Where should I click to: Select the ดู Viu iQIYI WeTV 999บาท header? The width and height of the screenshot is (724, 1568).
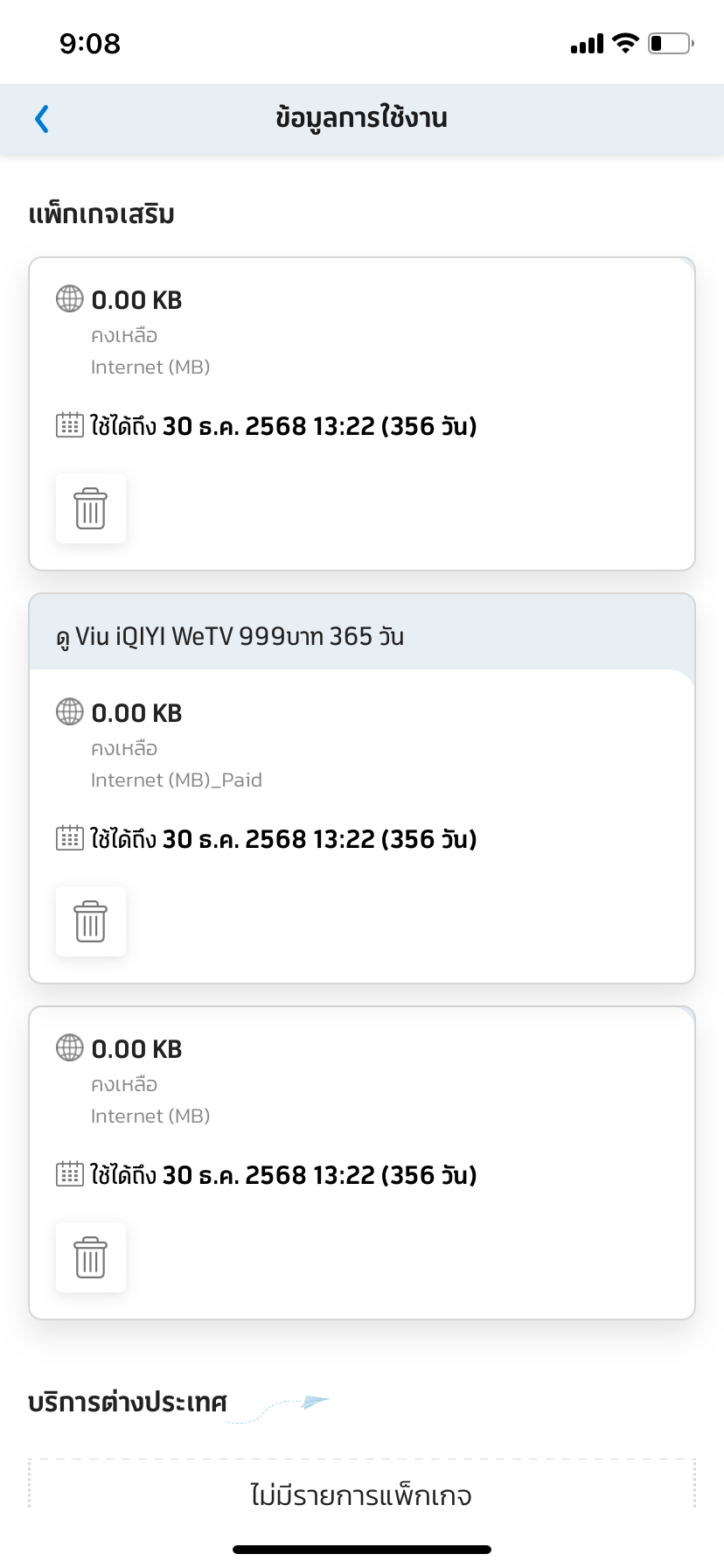[362, 633]
